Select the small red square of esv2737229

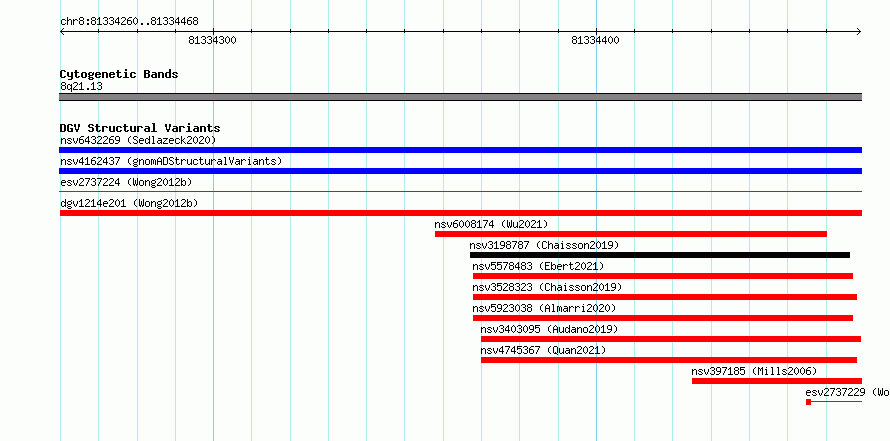click(x=808, y=402)
